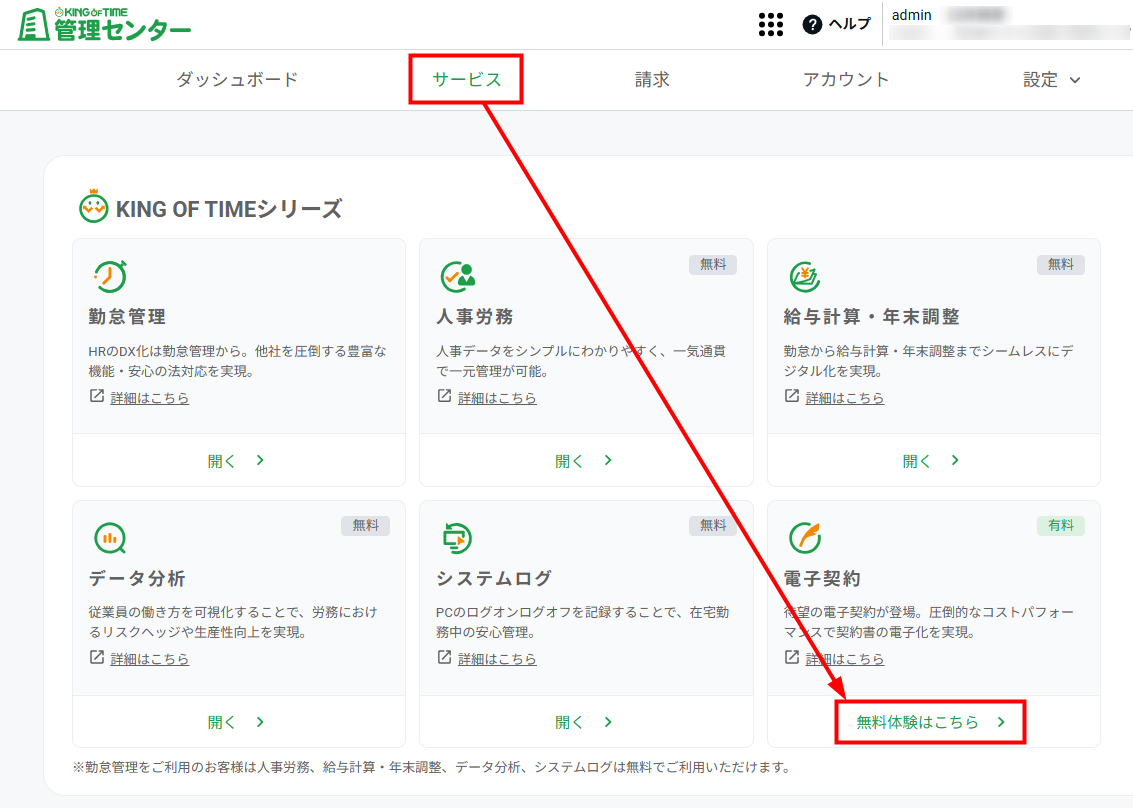This screenshot has width=1133, height=808.
Task: Click the 無料 badge on データ分析 card
Action: coord(365,525)
